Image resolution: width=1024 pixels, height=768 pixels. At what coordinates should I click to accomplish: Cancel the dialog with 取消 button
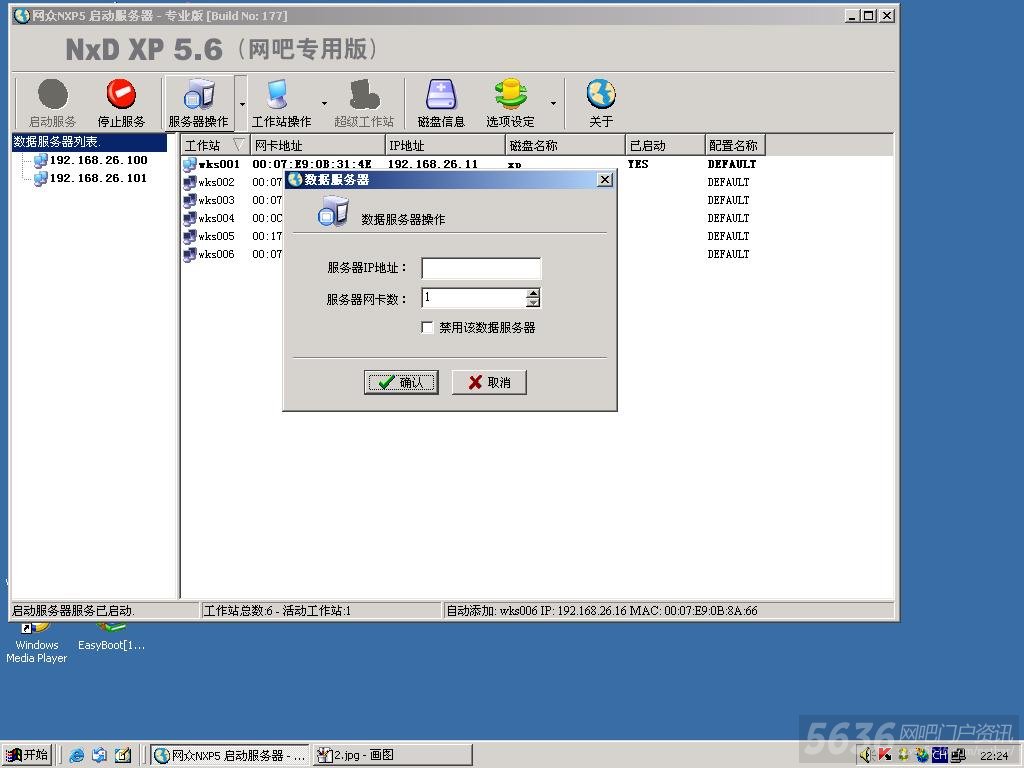(489, 382)
